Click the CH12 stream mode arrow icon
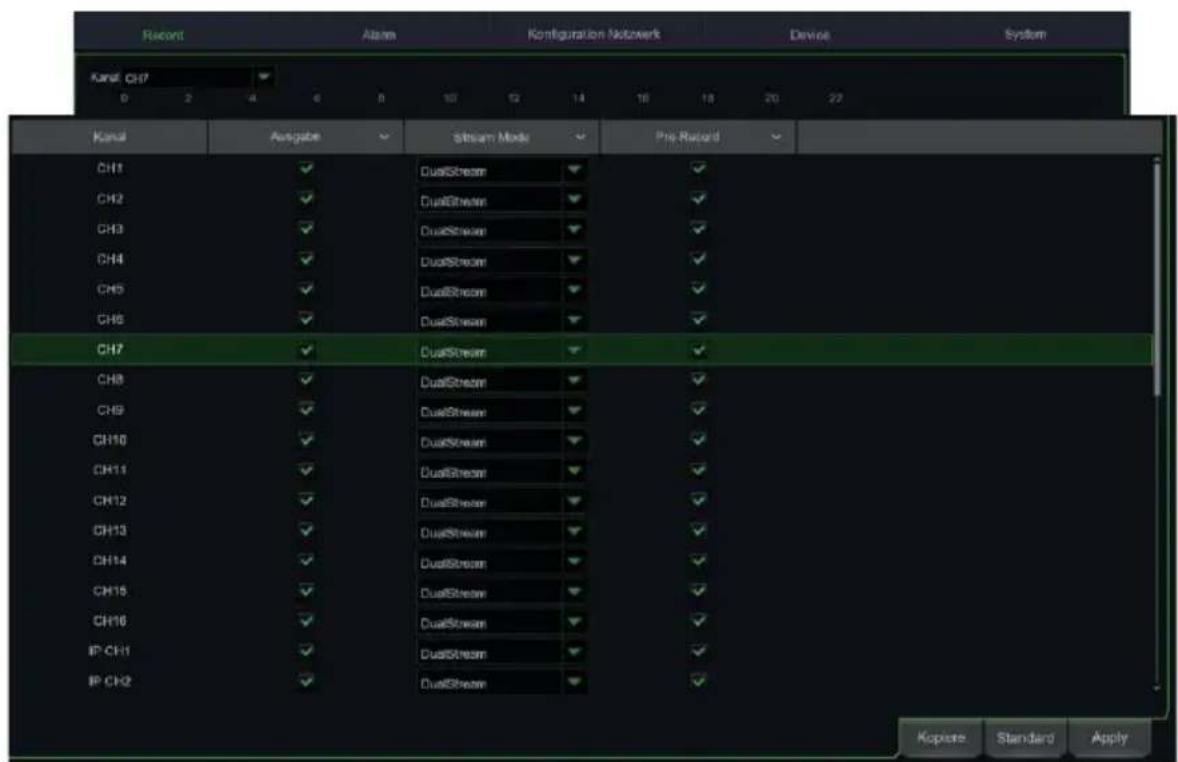The image size is (1178, 762). 574,502
